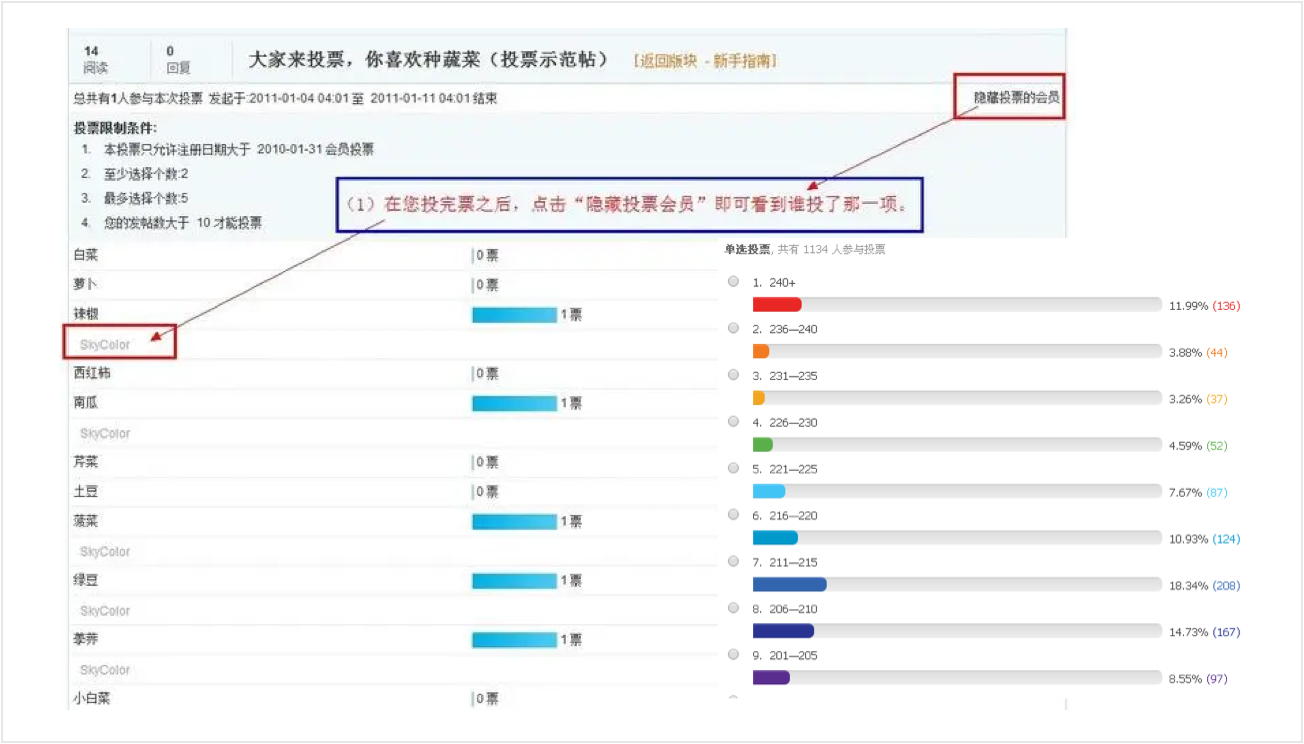Select the "201—205" radio button
Viewport: 1304px width, 744px height.
click(x=734, y=654)
